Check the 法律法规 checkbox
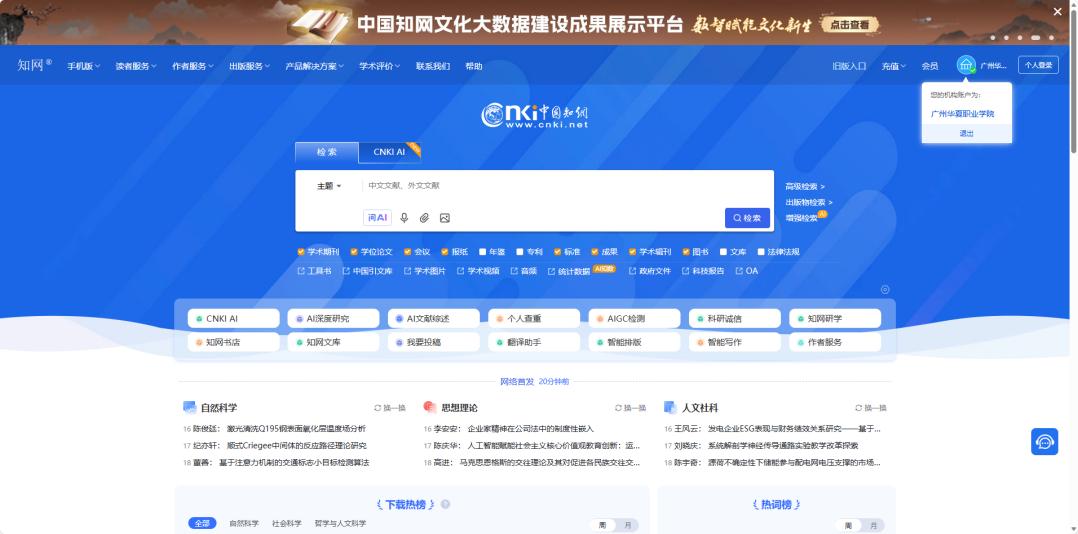The height and width of the screenshot is (534, 1078). [x=761, y=252]
